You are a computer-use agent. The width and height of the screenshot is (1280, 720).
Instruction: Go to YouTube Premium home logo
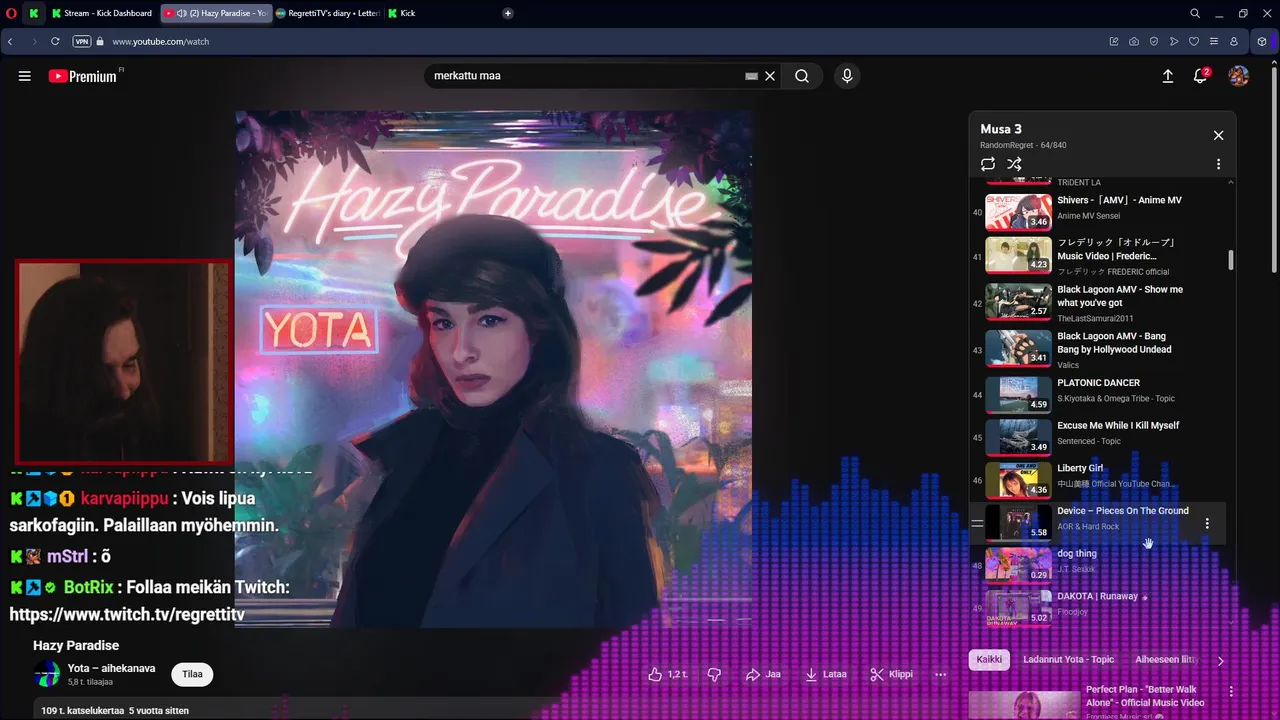[83, 76]
